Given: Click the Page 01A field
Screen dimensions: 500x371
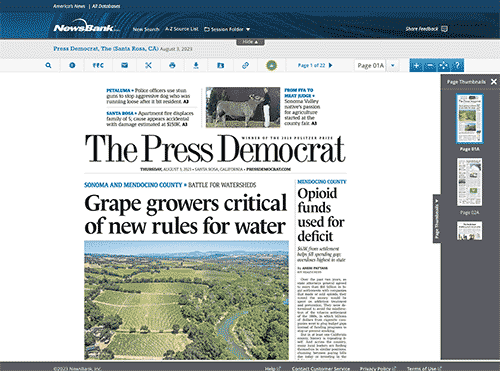Looking at the screenshot, I should click(x=371, y=65).
